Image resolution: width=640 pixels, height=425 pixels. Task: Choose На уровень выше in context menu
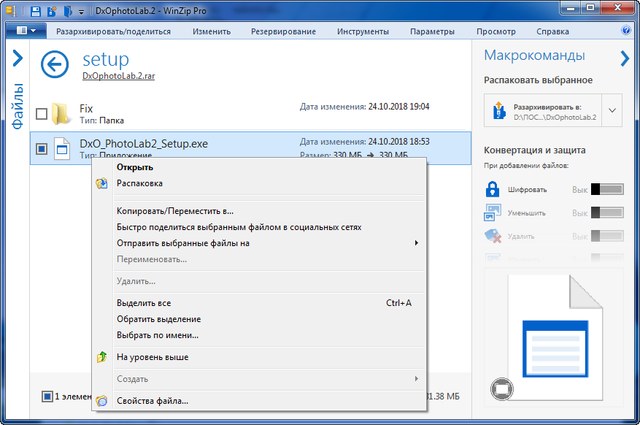coord(260,357)
